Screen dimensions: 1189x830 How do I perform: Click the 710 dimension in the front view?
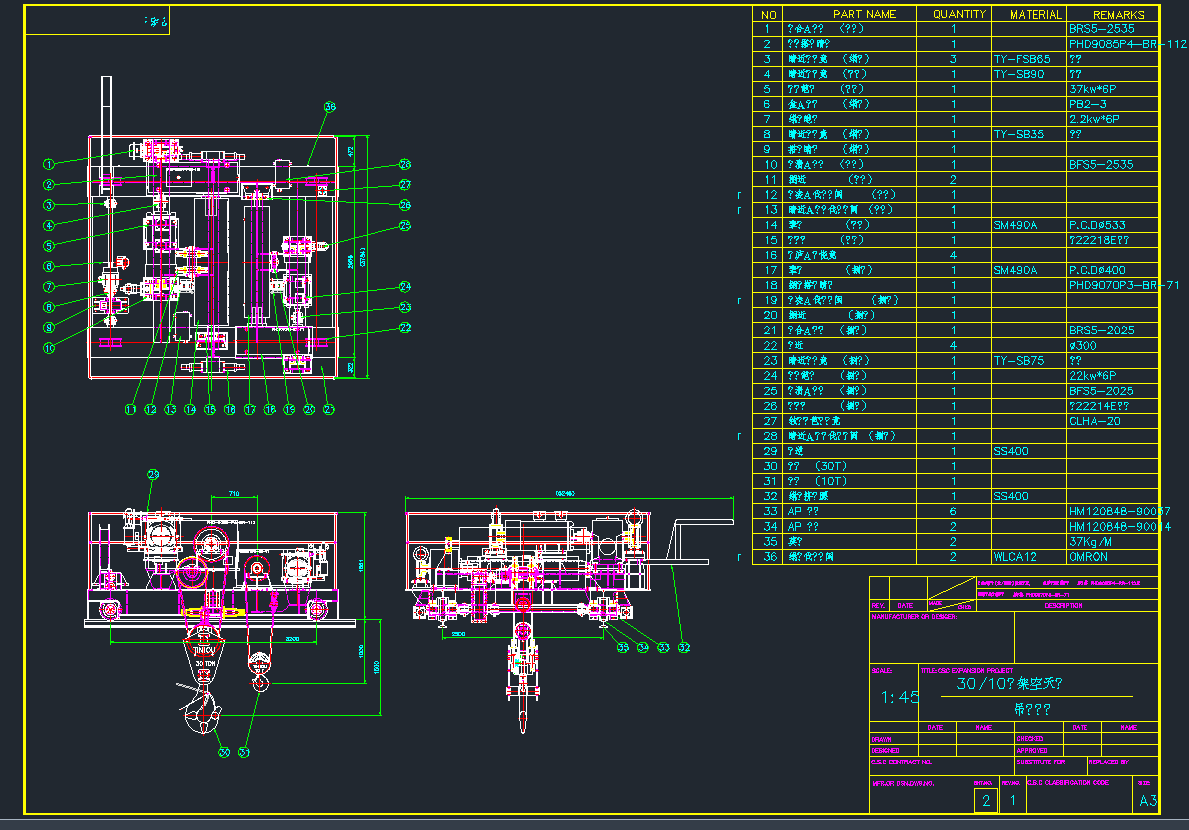[x=232, y=494]
